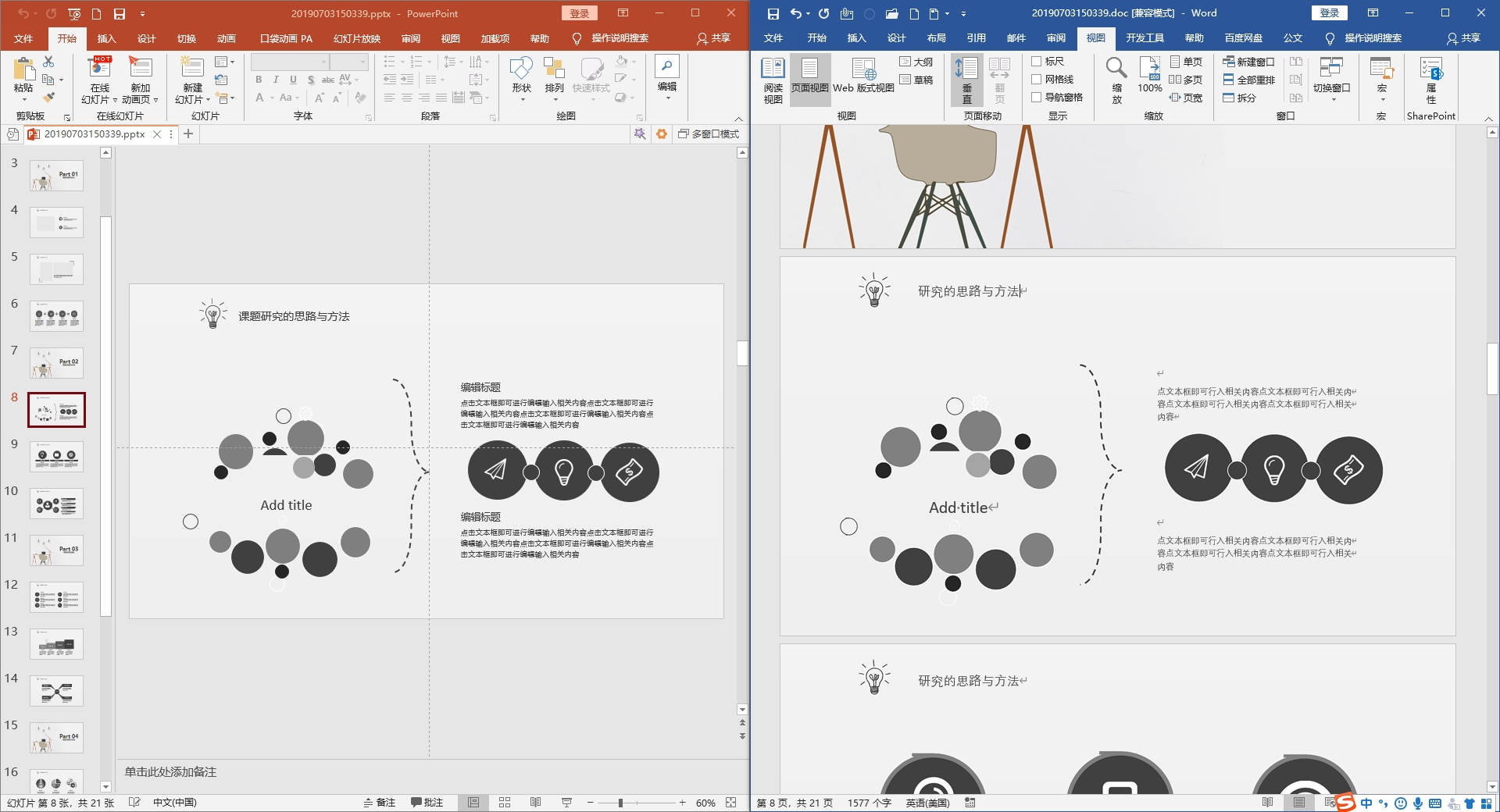Open the Design tab in PowerPoint
1500x812 pixels.
pyautogui.click(x=146, y=38)
